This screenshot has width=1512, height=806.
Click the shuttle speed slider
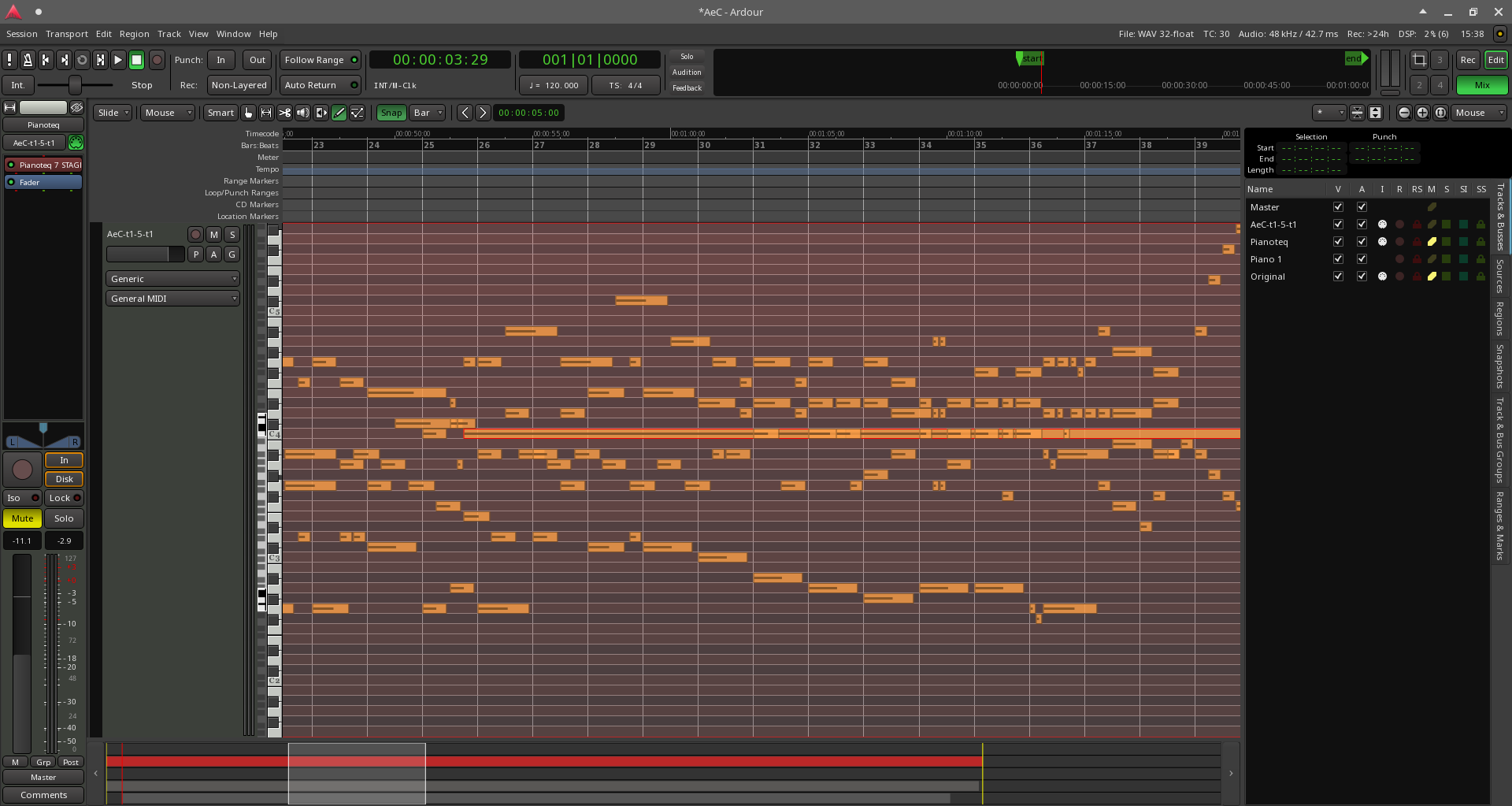click(75, 85)
